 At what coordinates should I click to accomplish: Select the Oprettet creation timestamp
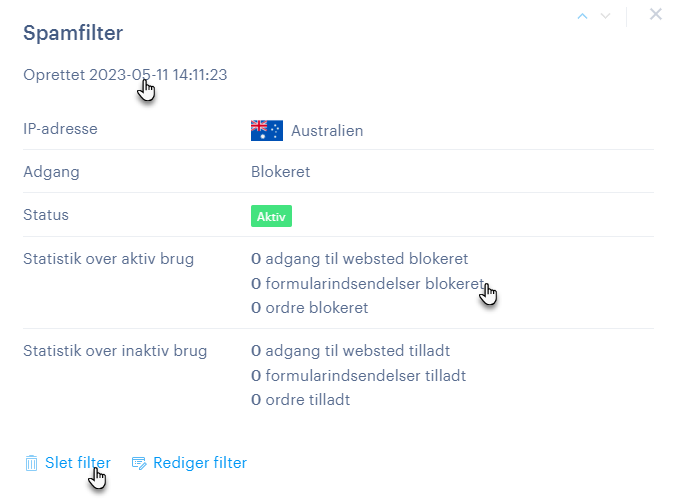[125, 74]
